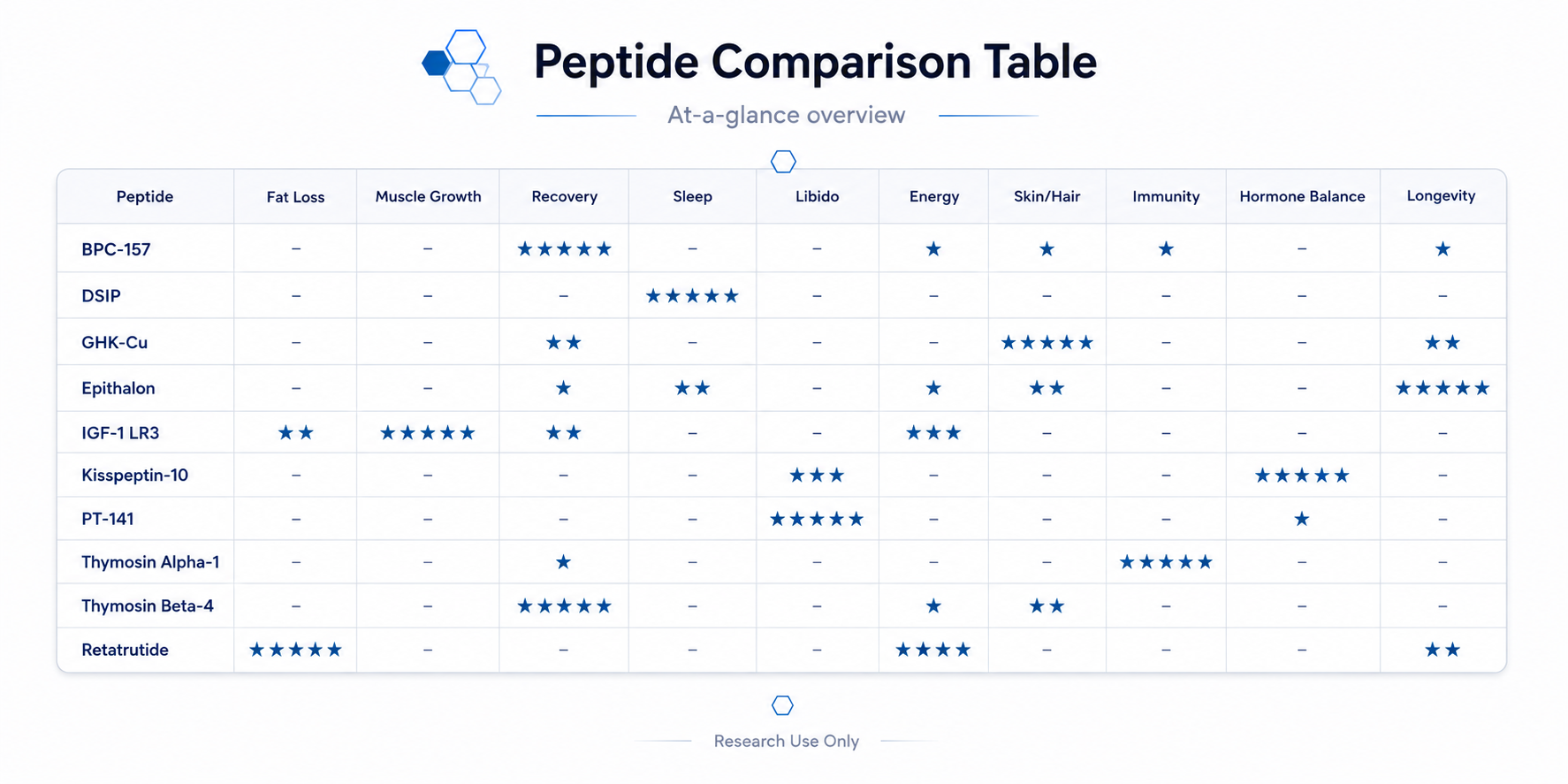Screen dimensions: 1568x784
Task: Click the five-star Longevity rating for Epithalon
Action: pos(1442,388)
